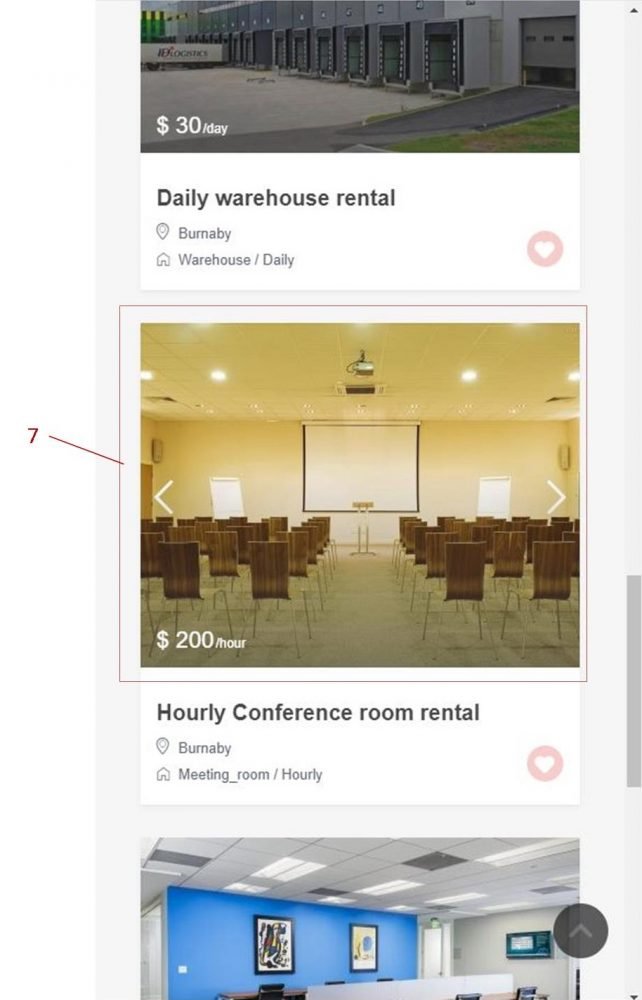This screenshot has width=642, height=1000.
Task: Open the blue-wall office photo
Action: pos(360,919)
